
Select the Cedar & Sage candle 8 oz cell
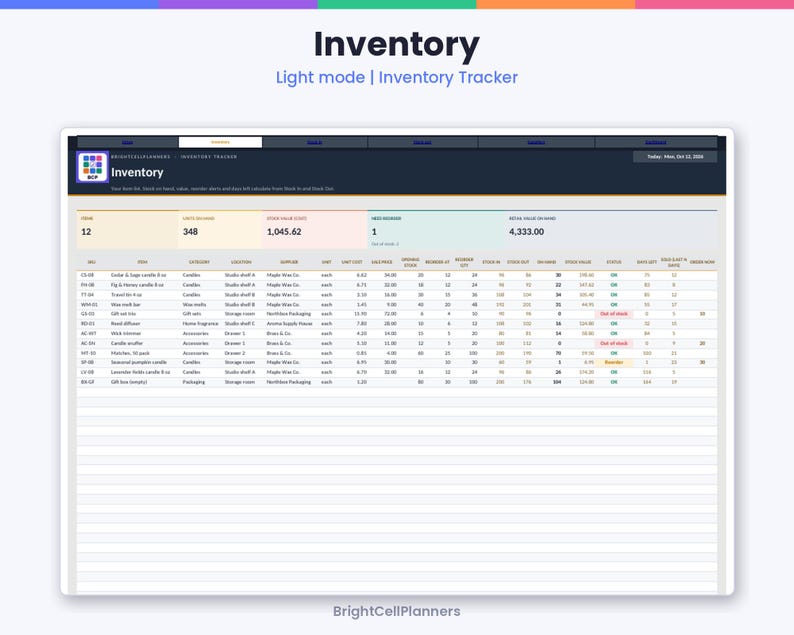tap(139, 275)
